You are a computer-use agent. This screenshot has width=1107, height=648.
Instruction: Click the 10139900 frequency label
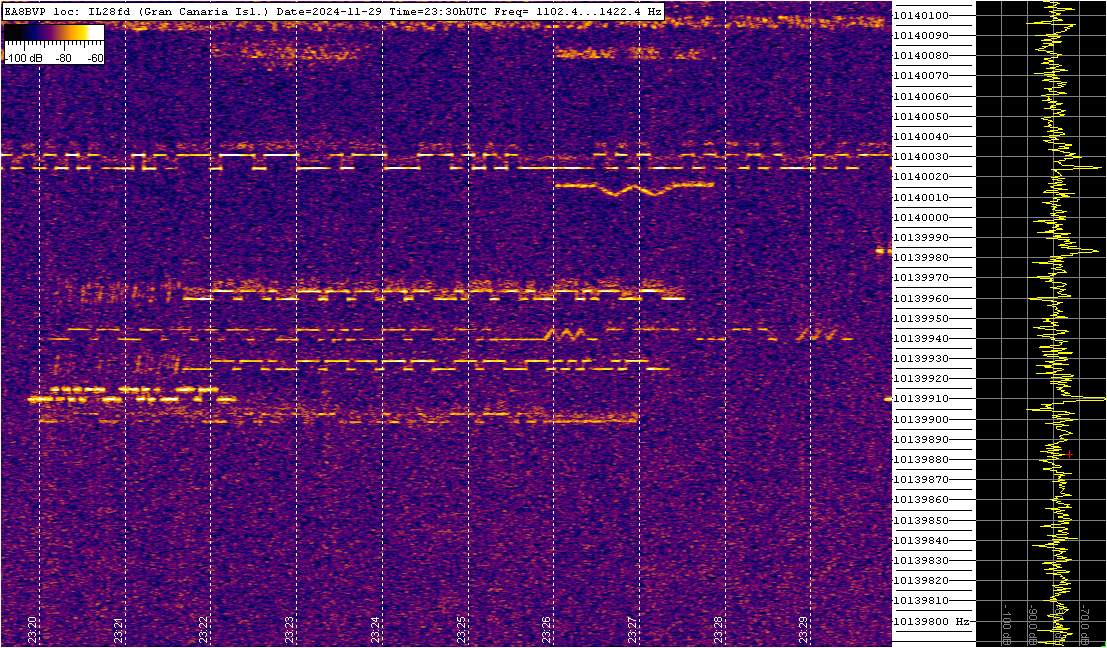pos(921,419)
